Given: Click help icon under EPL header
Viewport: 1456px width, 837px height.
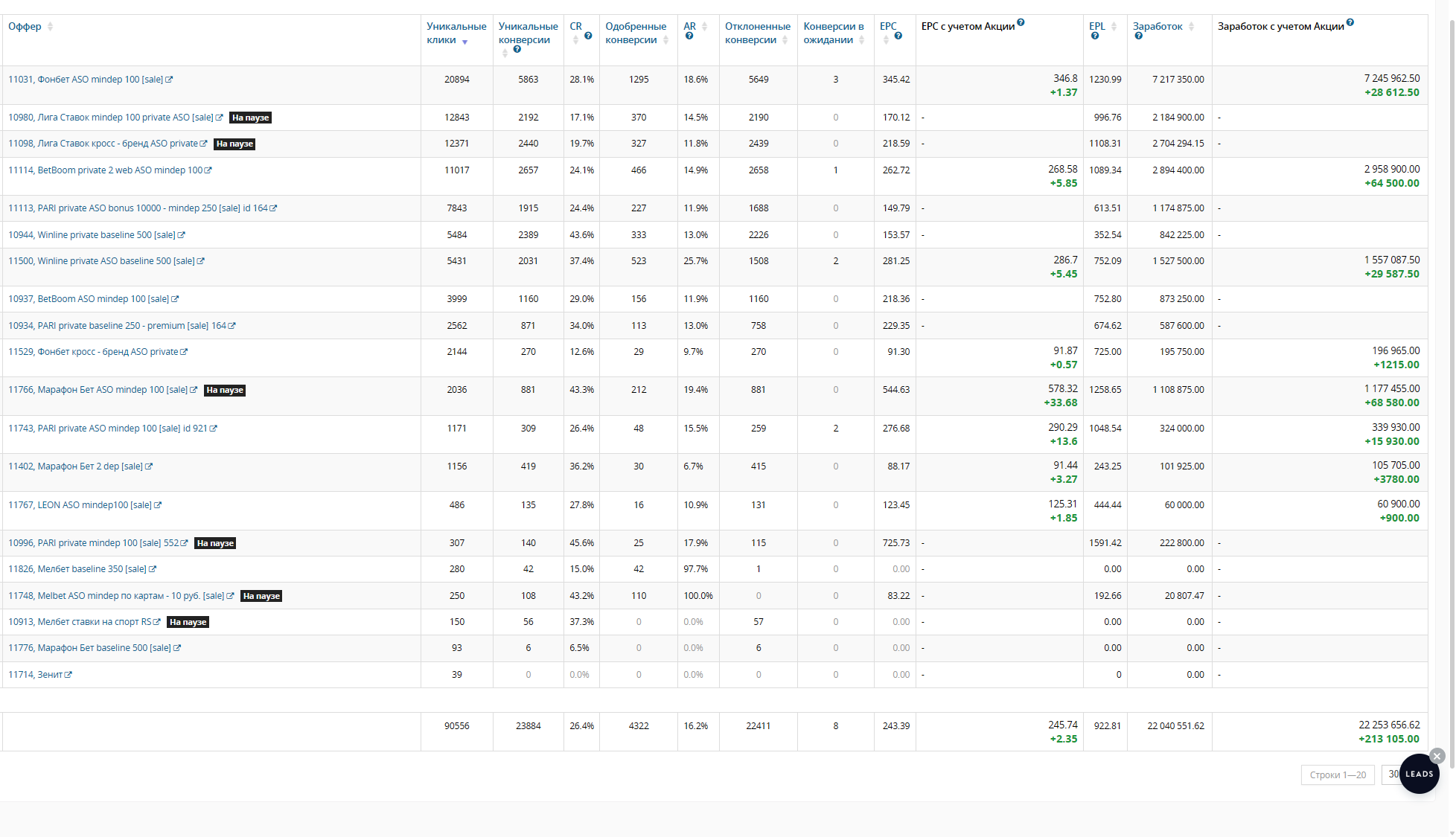Looking at the screenshot, I should pyautogui.click(x=1095, y=36).
